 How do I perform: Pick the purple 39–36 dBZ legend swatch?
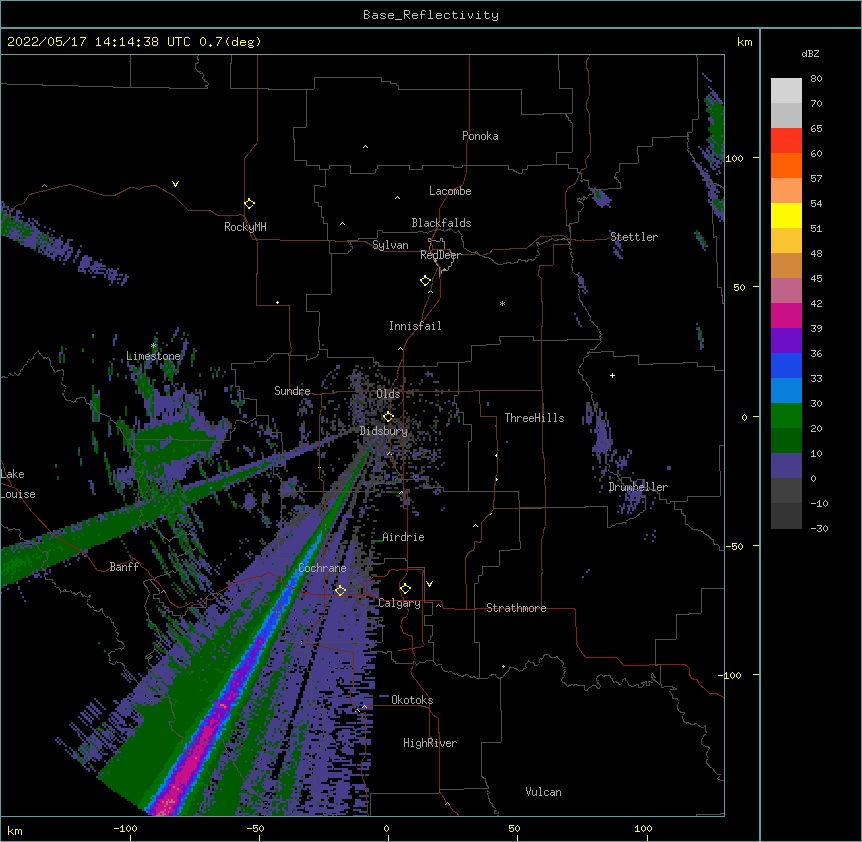(786, 340)
